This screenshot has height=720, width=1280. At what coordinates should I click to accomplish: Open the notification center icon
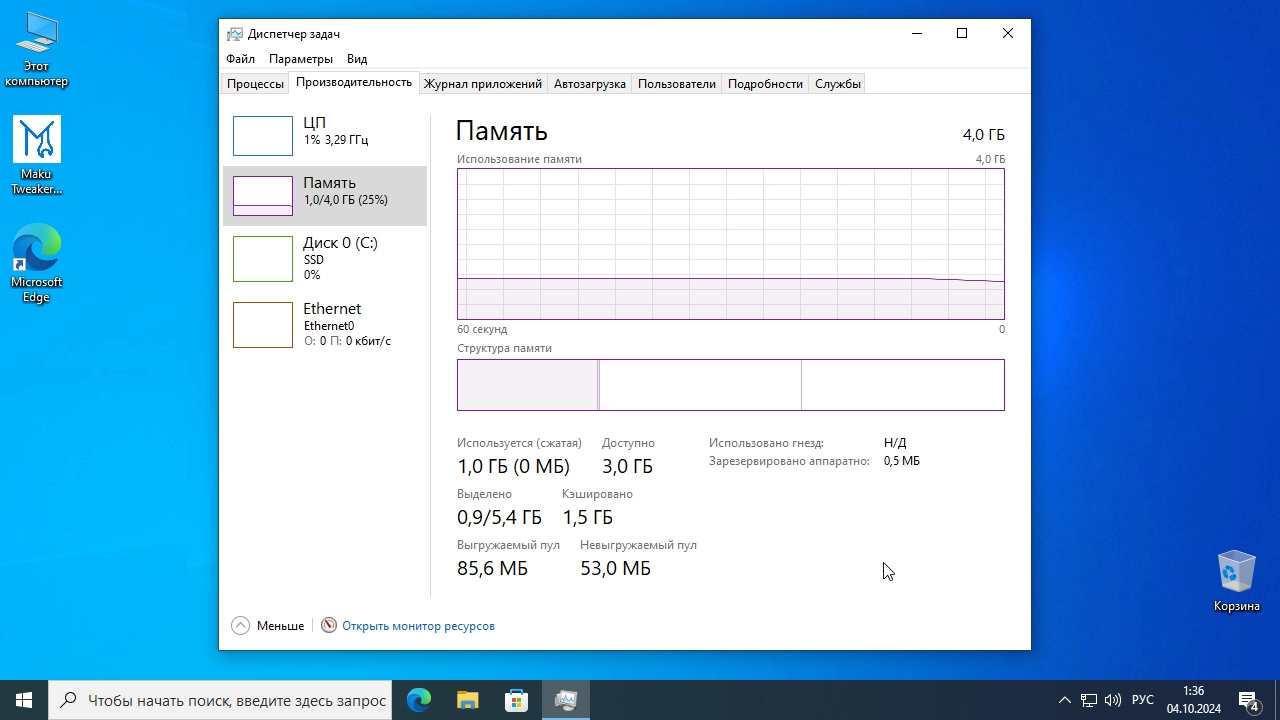point(1249,700)
